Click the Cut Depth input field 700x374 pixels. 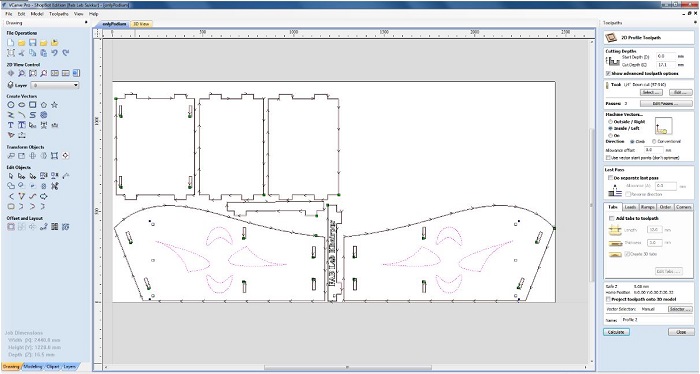click(x=666, y=65)
